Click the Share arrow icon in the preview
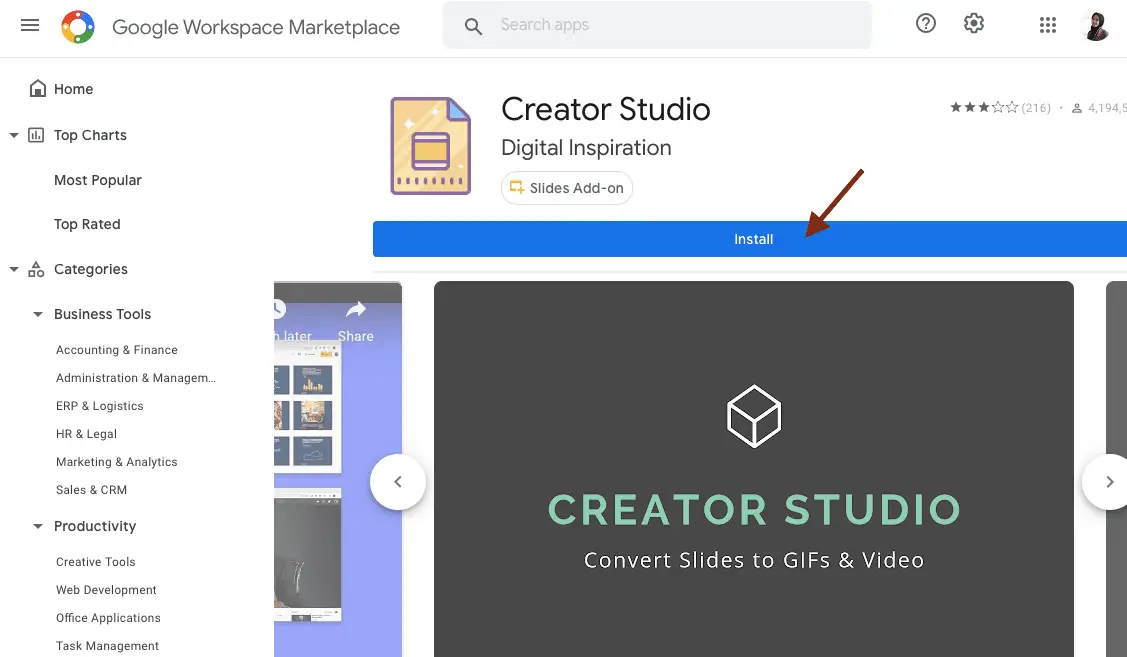The image size is (1127, 657). click(356, 310)
